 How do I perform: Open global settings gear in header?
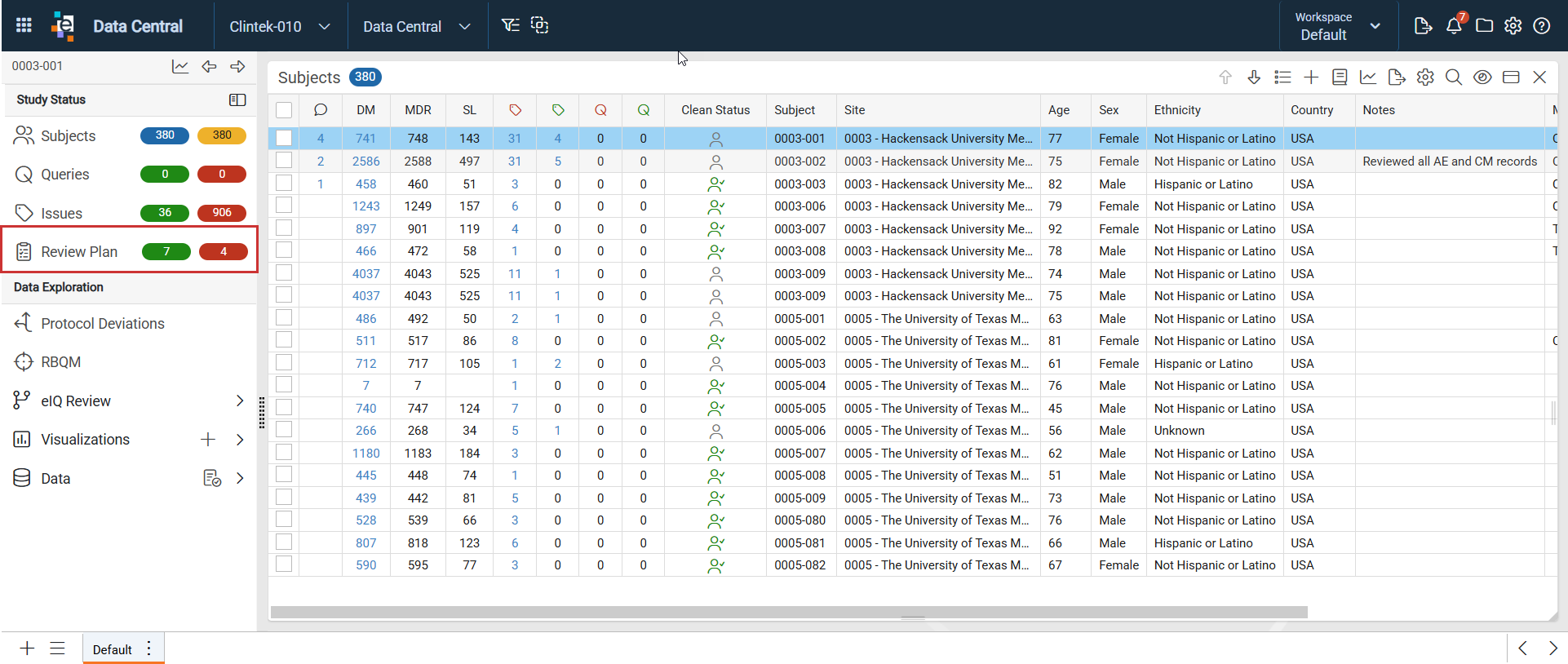(1513, 26)
